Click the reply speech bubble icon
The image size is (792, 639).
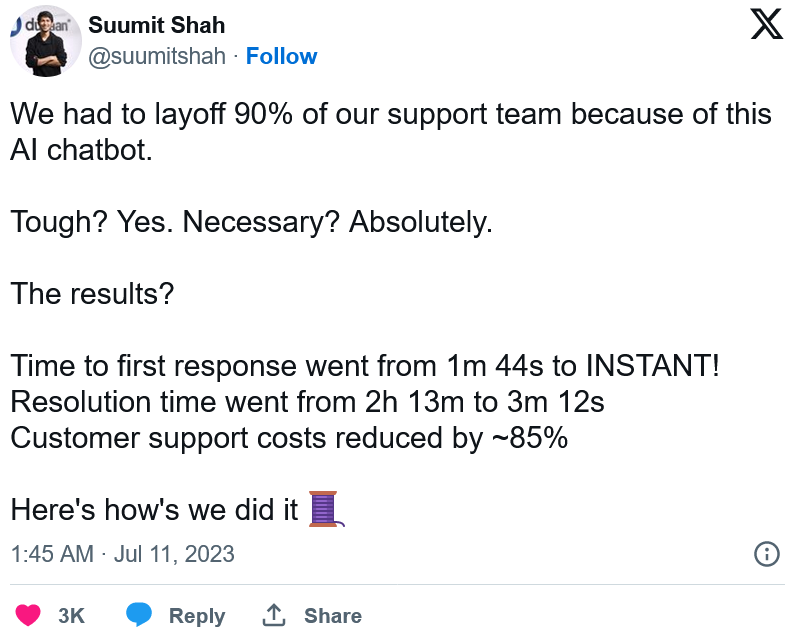pos(139,615)
